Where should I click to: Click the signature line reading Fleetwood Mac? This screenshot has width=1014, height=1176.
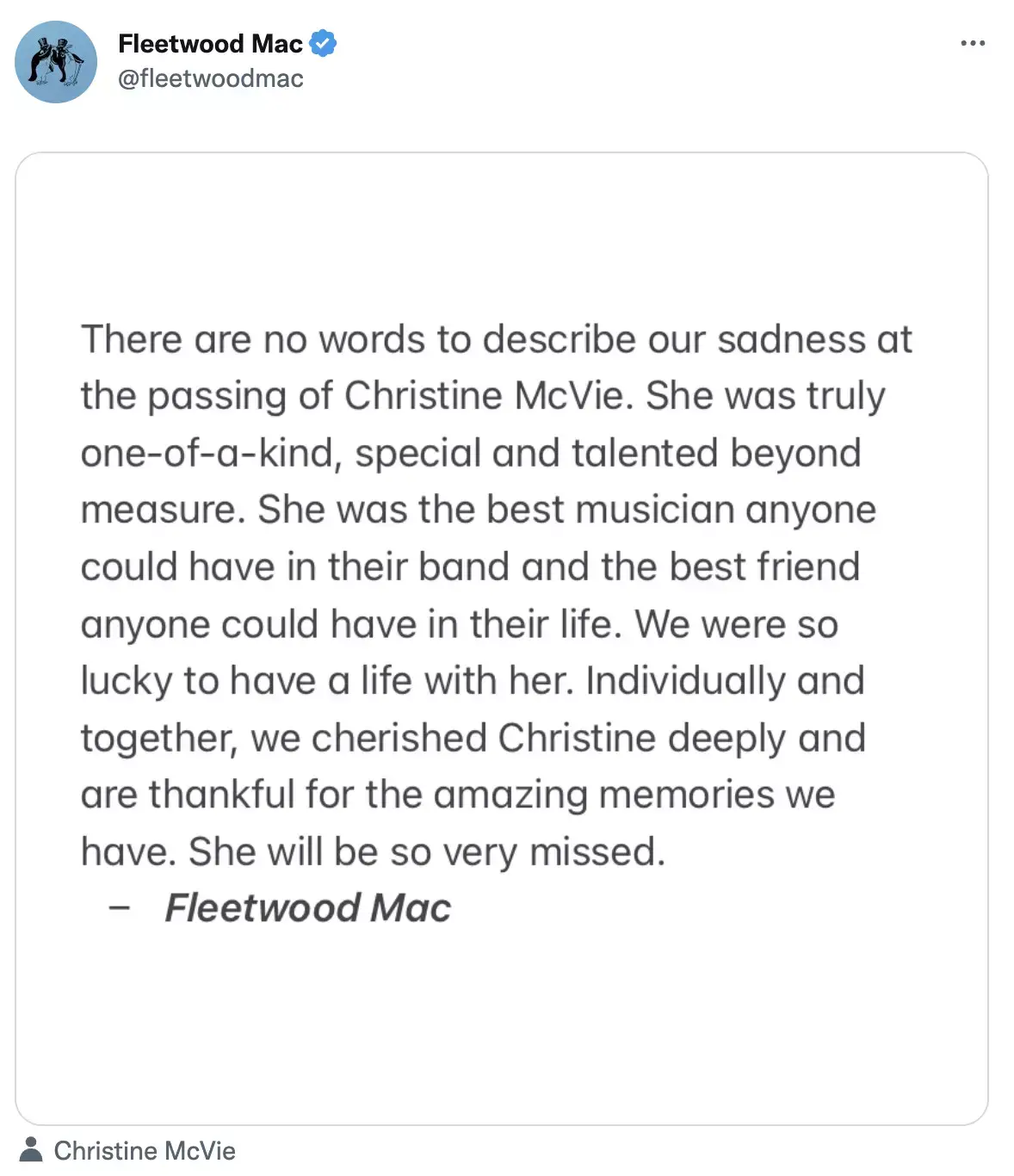click(307, 907)
